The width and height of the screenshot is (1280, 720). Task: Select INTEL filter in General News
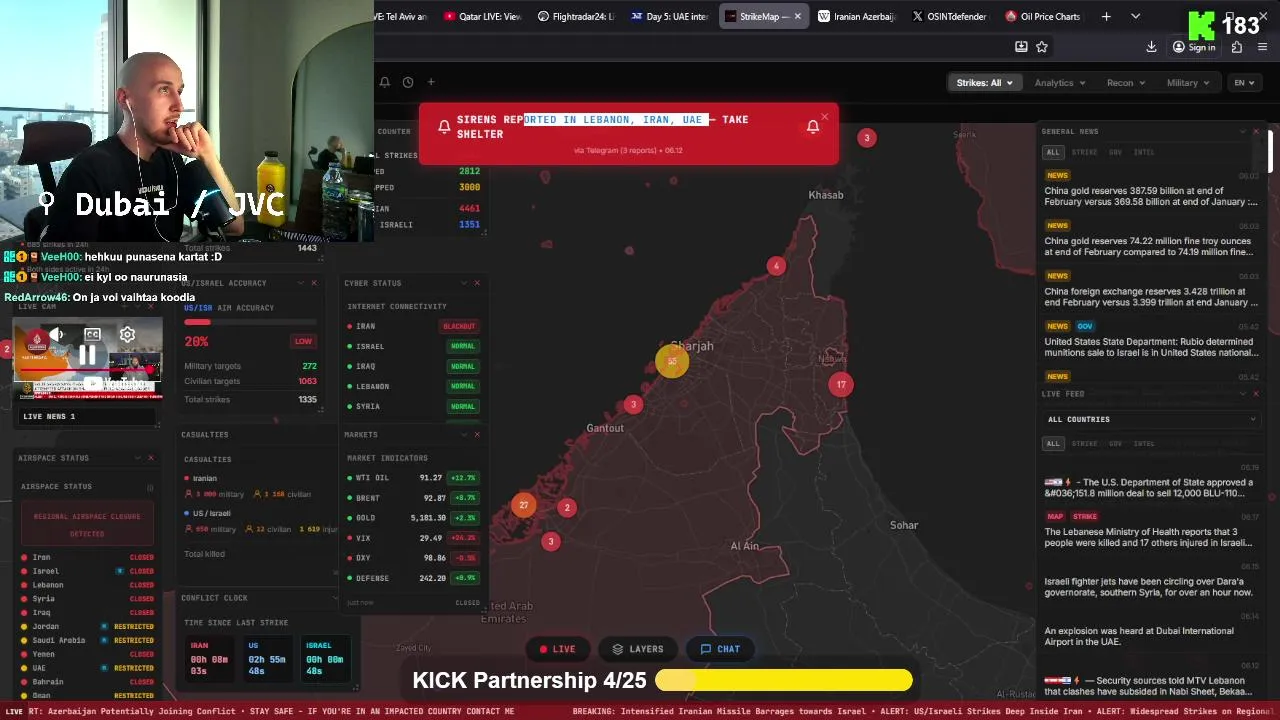1144,152
